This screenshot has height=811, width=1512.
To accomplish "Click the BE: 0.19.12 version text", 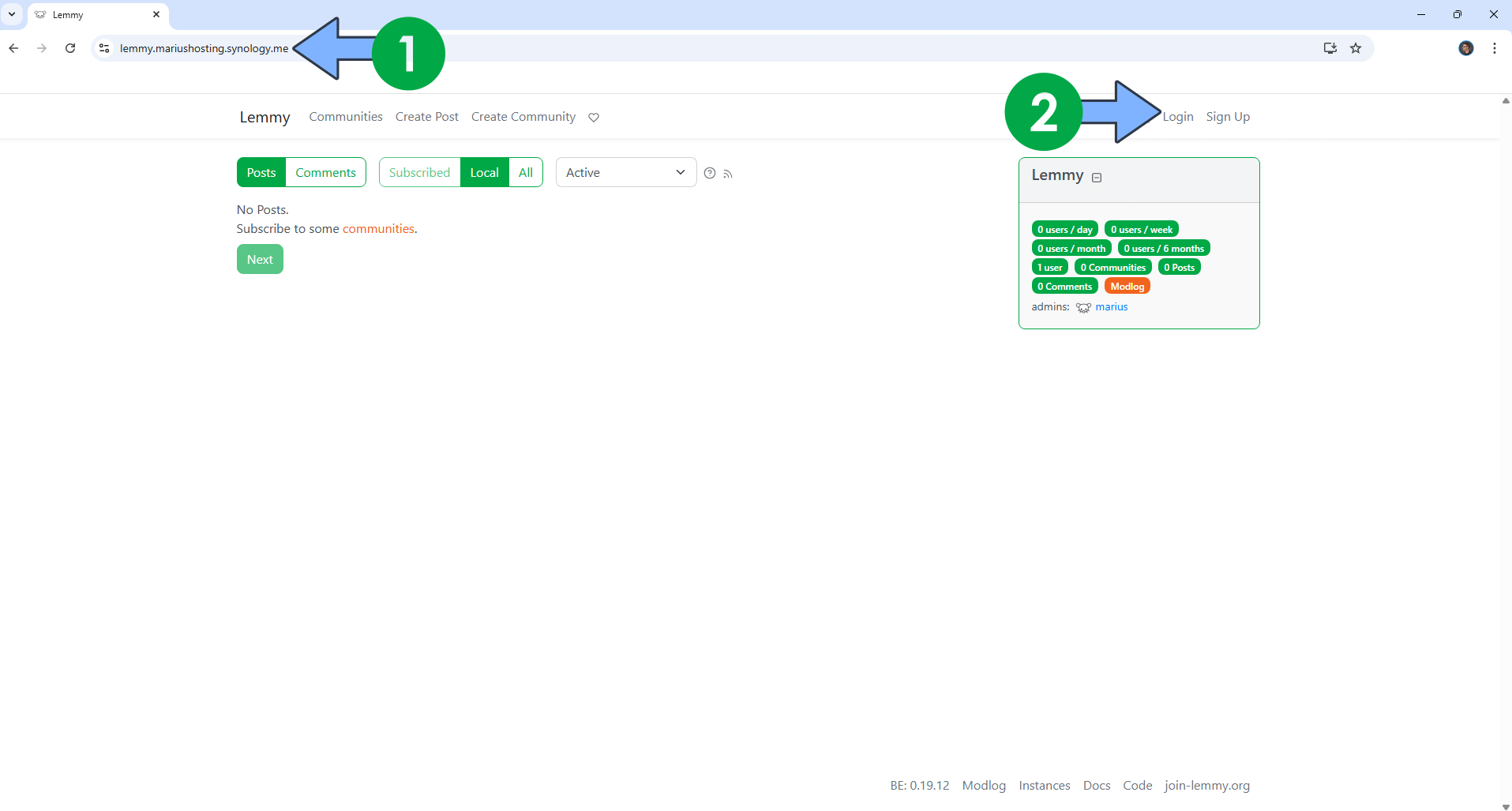I will tap(920, 786).
